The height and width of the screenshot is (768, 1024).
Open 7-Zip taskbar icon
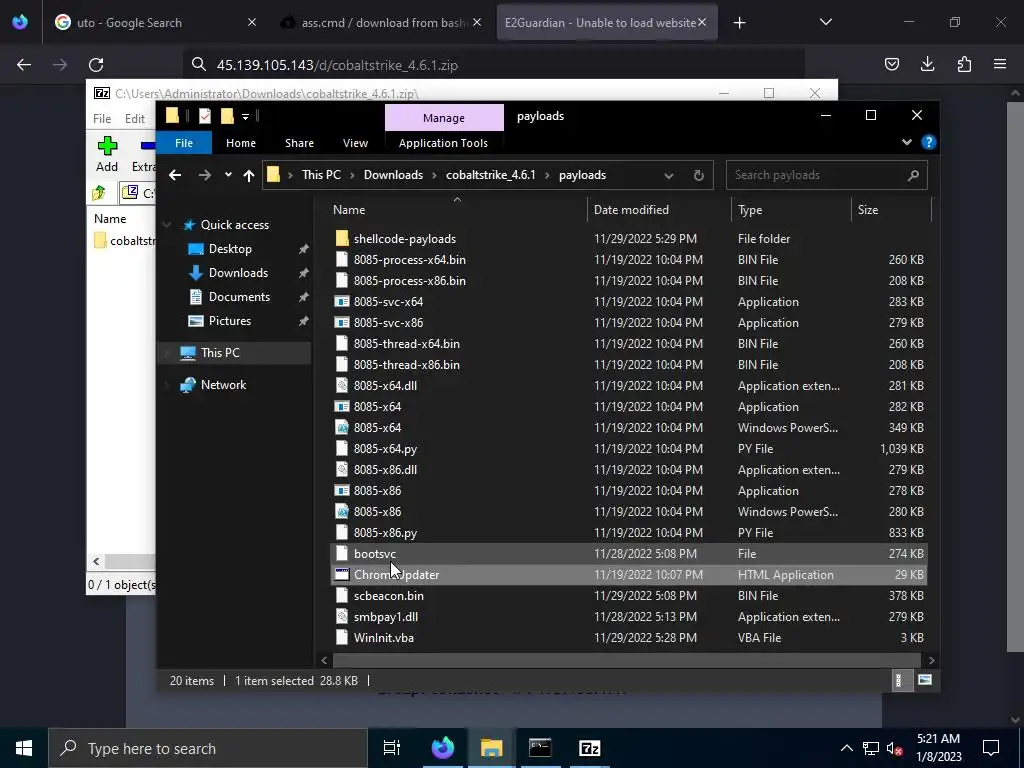click(589, 748)
